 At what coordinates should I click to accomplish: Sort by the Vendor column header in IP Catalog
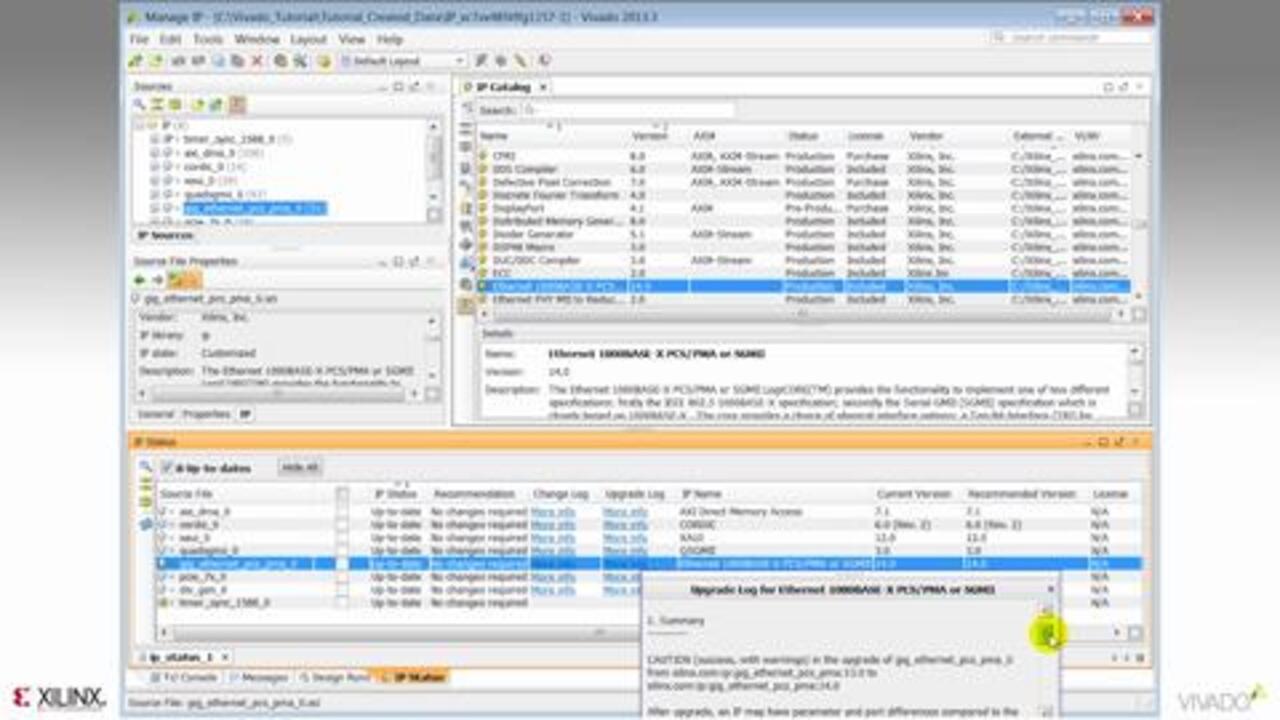(926, 137)
